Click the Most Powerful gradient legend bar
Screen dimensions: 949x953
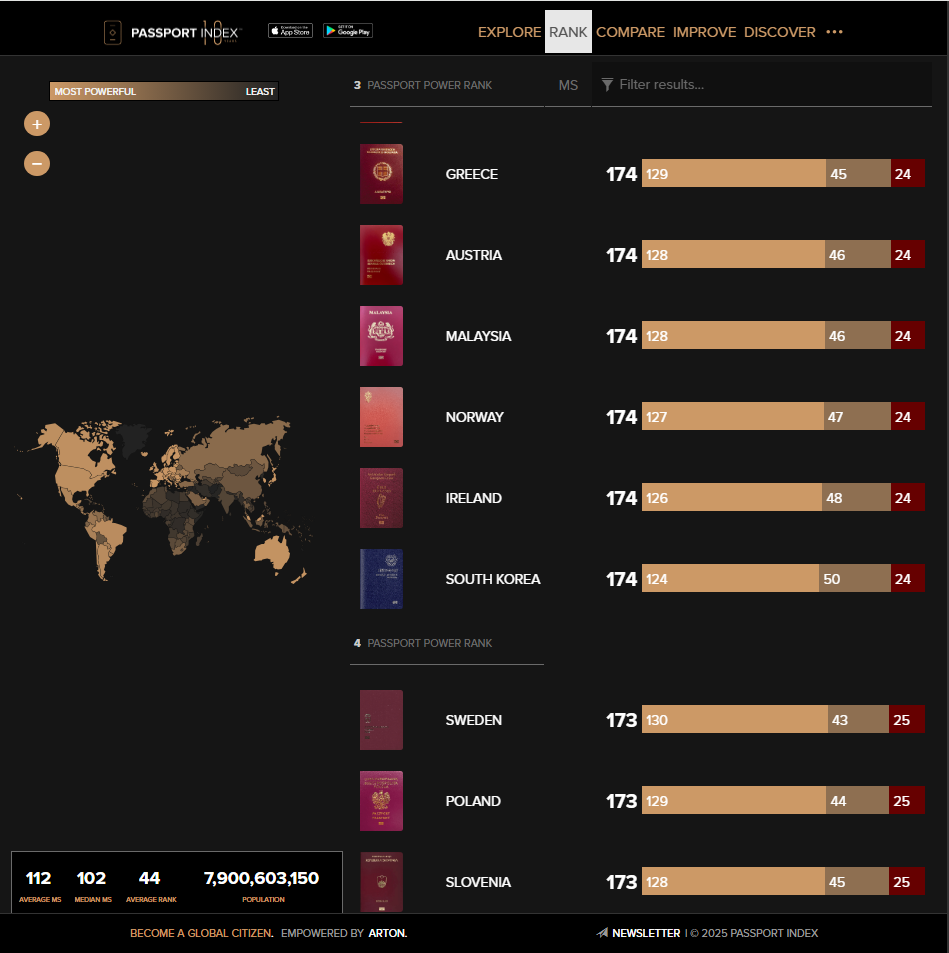pyautogui.click(x=164, y=92)
